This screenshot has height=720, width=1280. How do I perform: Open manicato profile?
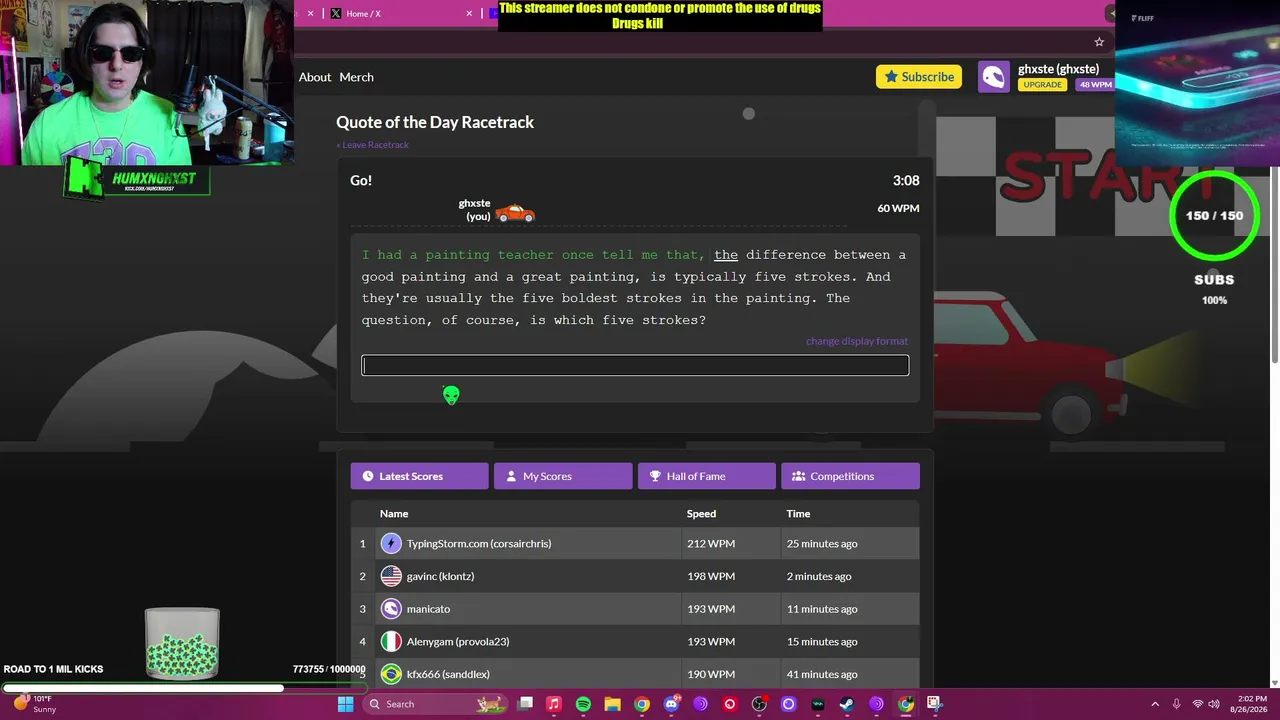click(x=428, y=609)
